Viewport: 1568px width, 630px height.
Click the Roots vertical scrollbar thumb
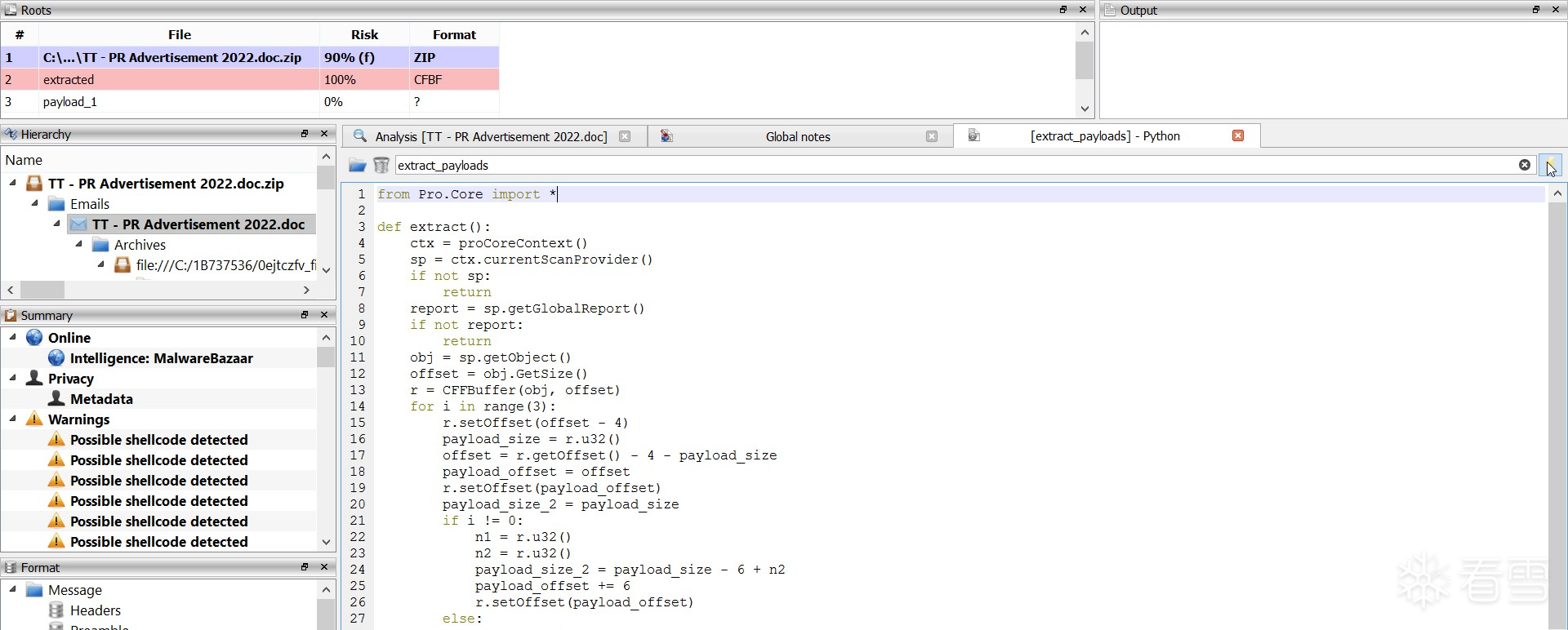tap(1085, 60)
